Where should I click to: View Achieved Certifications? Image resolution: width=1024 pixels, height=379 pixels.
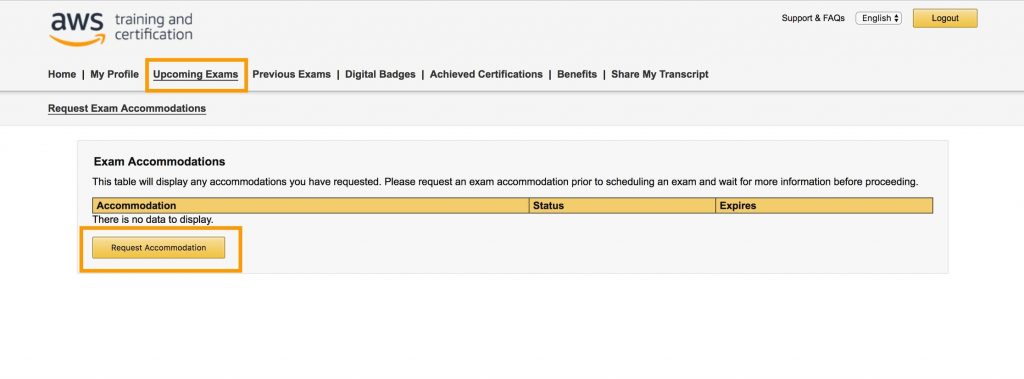486,74
